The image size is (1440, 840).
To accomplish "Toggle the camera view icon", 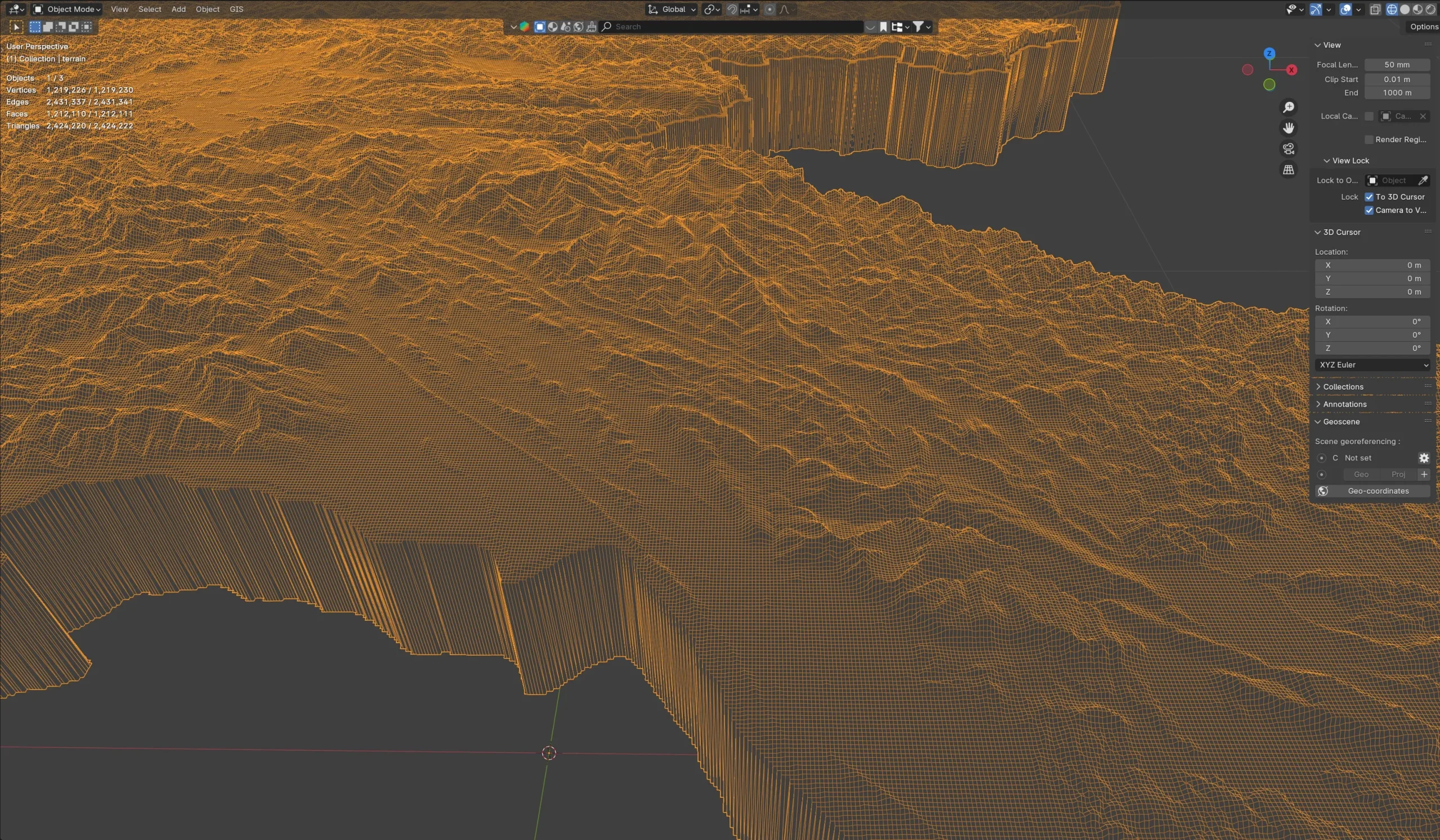I will click(1288, 148).
